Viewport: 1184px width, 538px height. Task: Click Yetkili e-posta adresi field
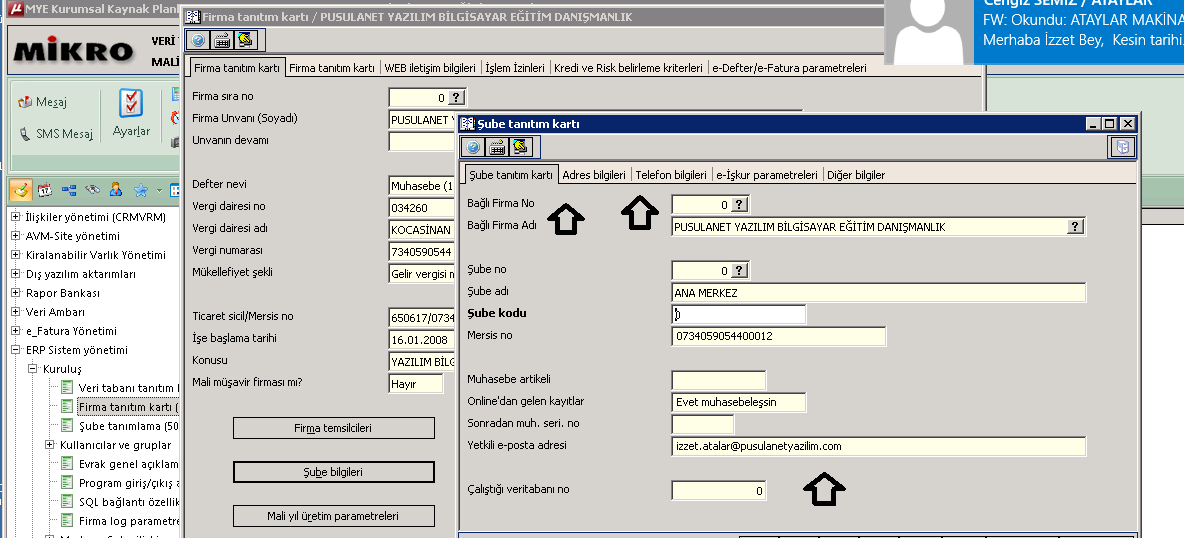pyautogui.click(x=878, y=446)
